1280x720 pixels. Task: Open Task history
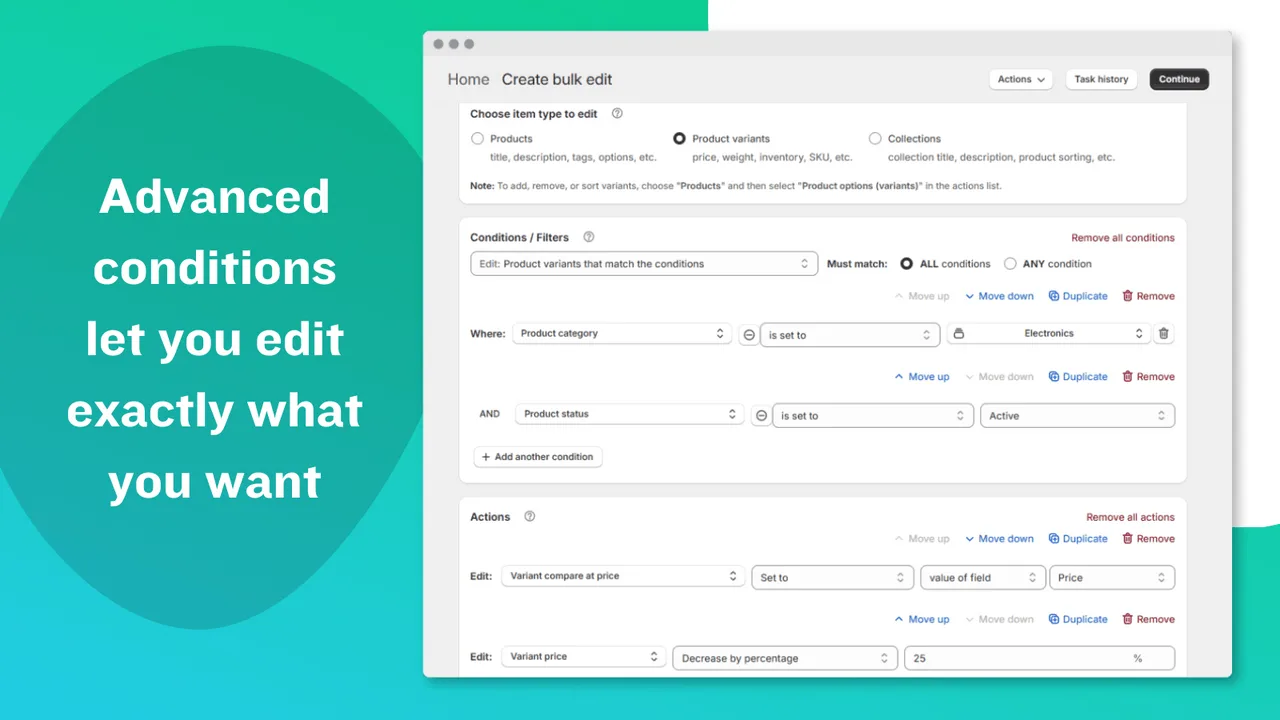pyautogui.click(x=1101, y=79)
